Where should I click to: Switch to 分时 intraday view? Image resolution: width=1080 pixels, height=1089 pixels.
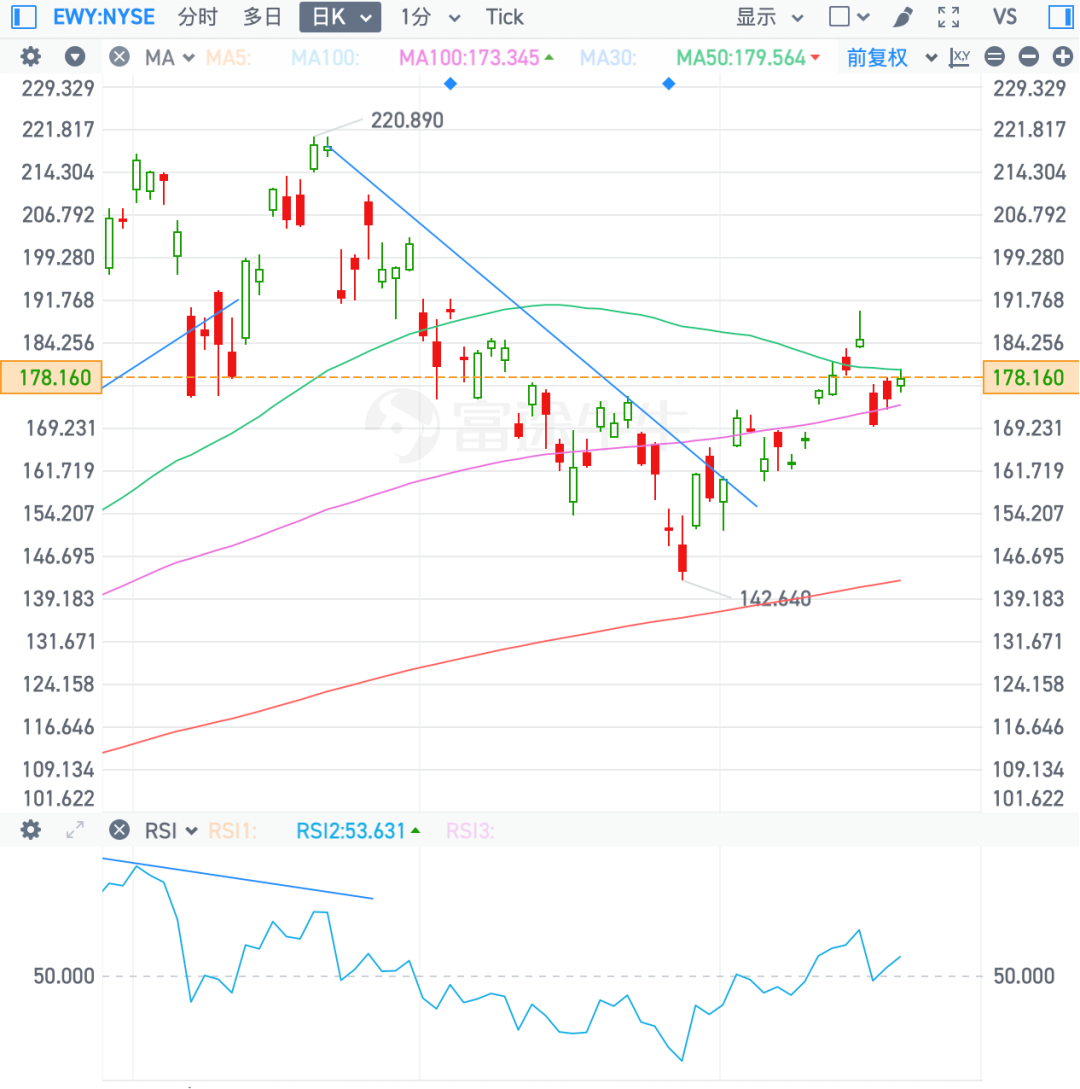coord(197,17)
